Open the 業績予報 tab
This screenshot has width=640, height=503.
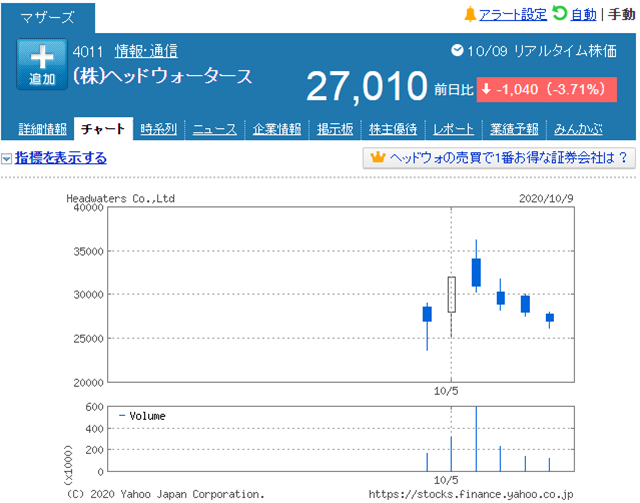[514, 129]
